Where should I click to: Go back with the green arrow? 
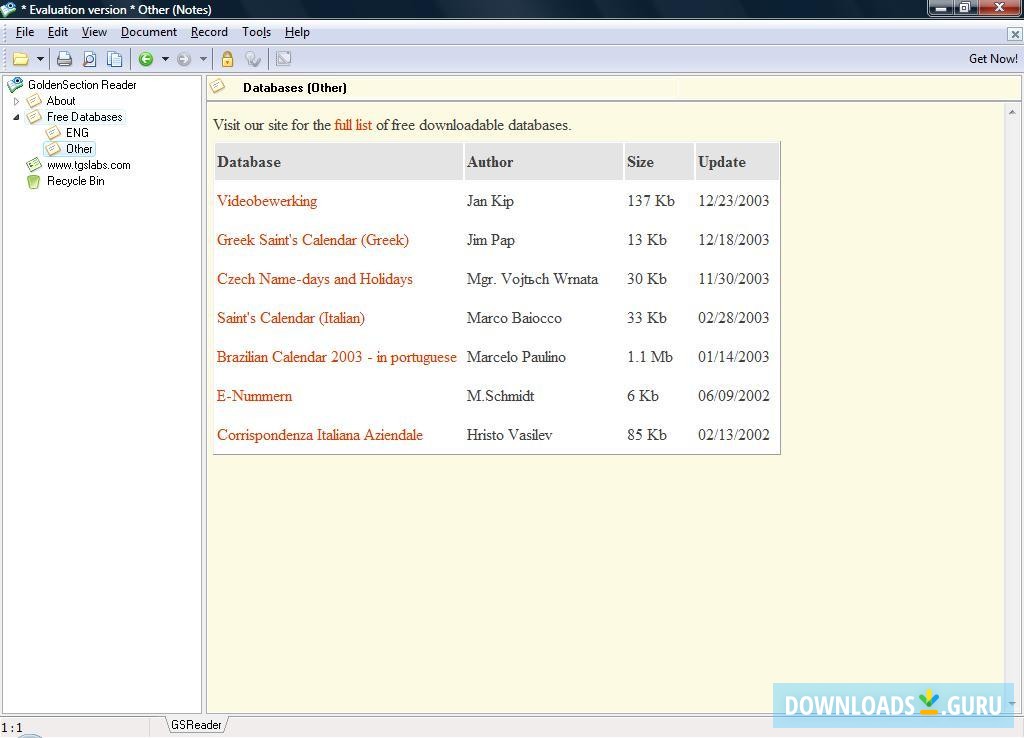coord(146,59)
